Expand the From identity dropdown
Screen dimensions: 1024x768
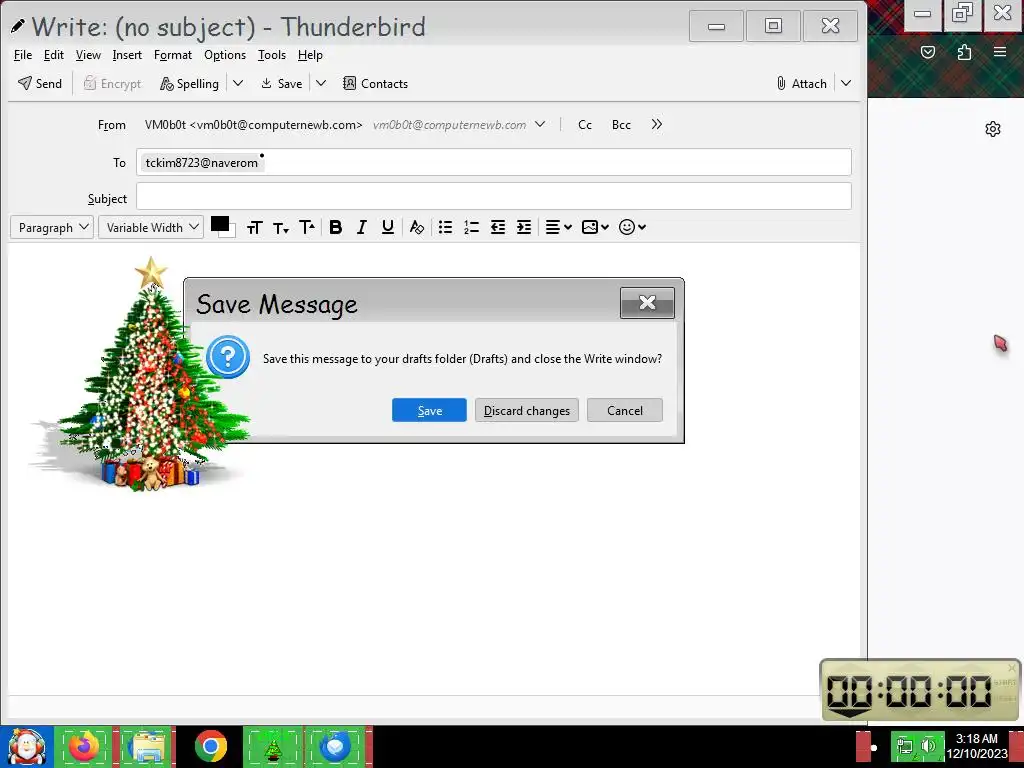540,124
